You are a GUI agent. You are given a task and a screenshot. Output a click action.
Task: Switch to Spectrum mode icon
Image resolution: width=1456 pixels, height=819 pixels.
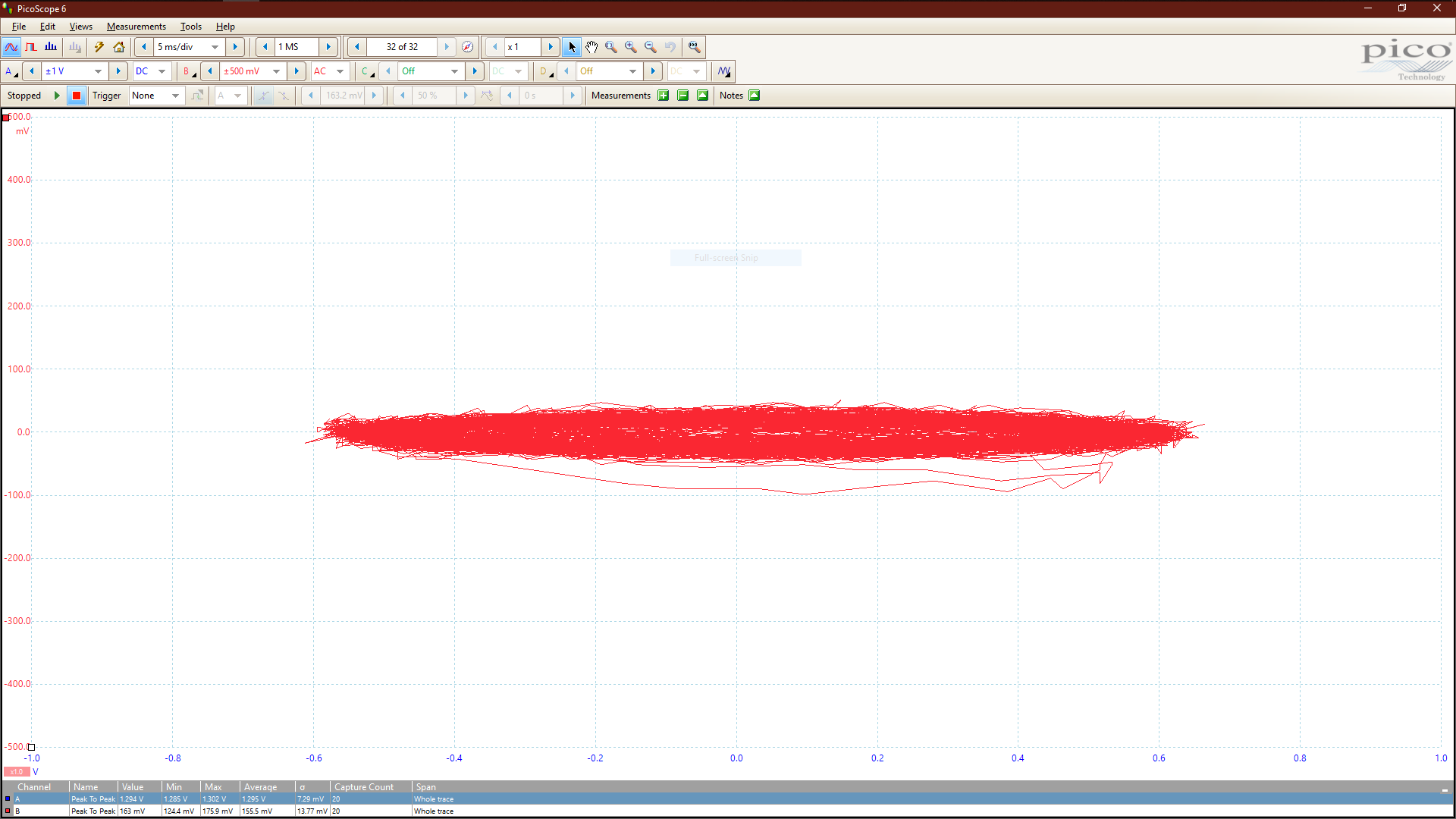tap(51, 47)
